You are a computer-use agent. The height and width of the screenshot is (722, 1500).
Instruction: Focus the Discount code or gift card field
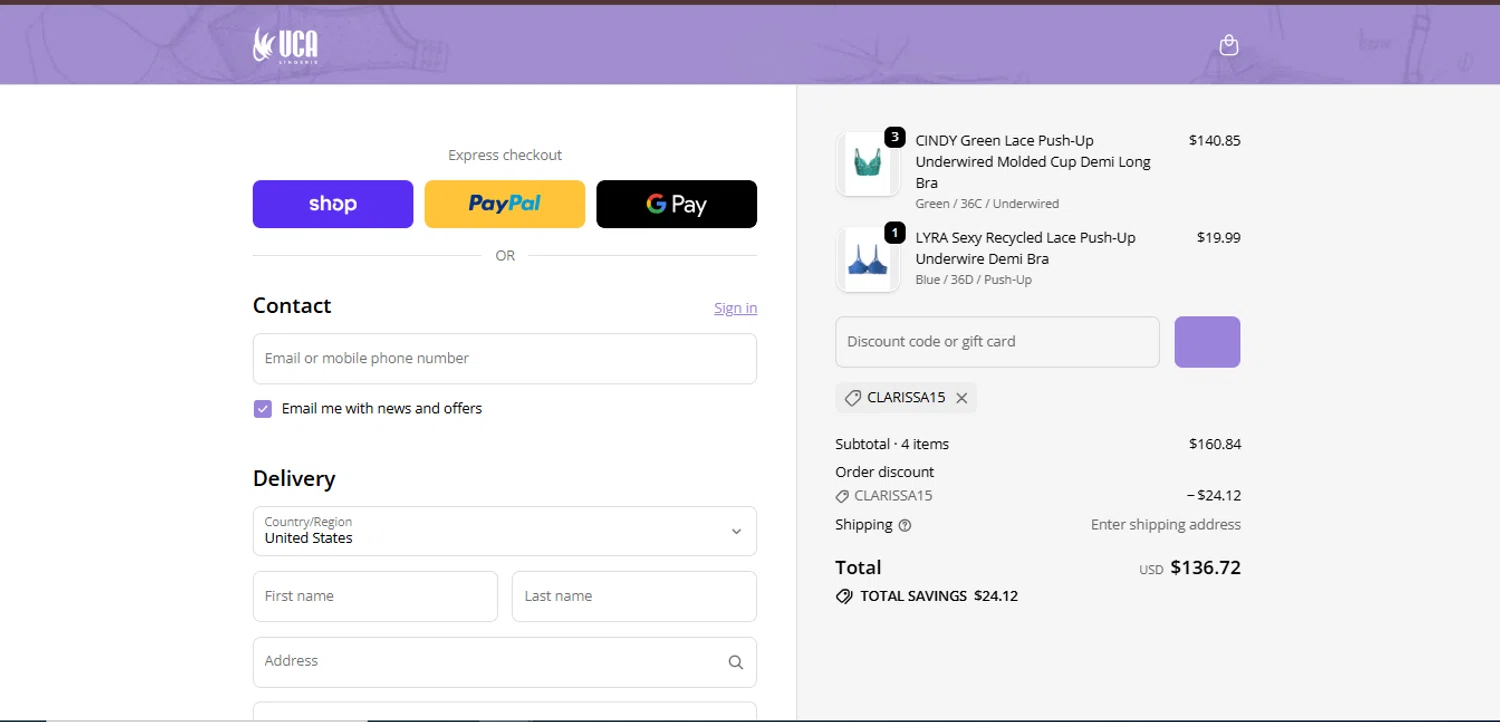997,342
